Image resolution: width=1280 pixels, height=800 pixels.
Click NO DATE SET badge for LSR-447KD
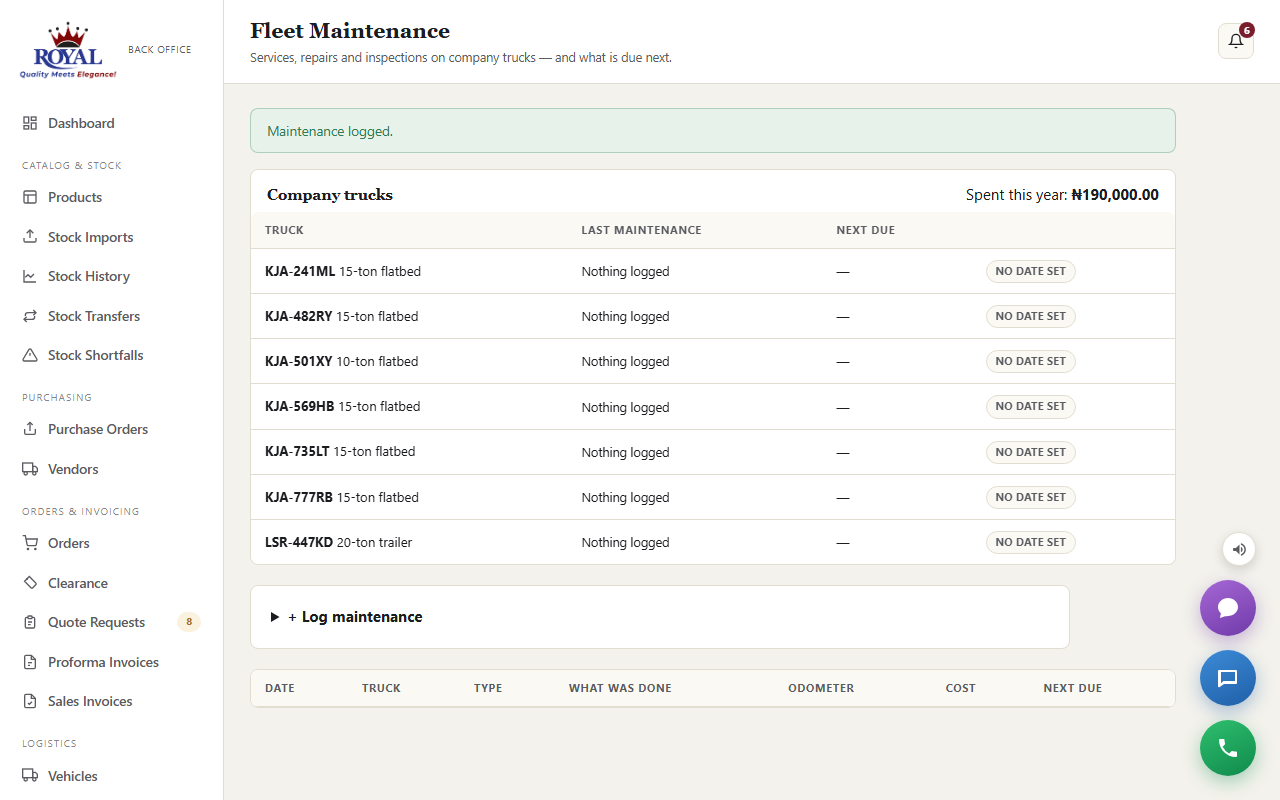(1031, 542)
